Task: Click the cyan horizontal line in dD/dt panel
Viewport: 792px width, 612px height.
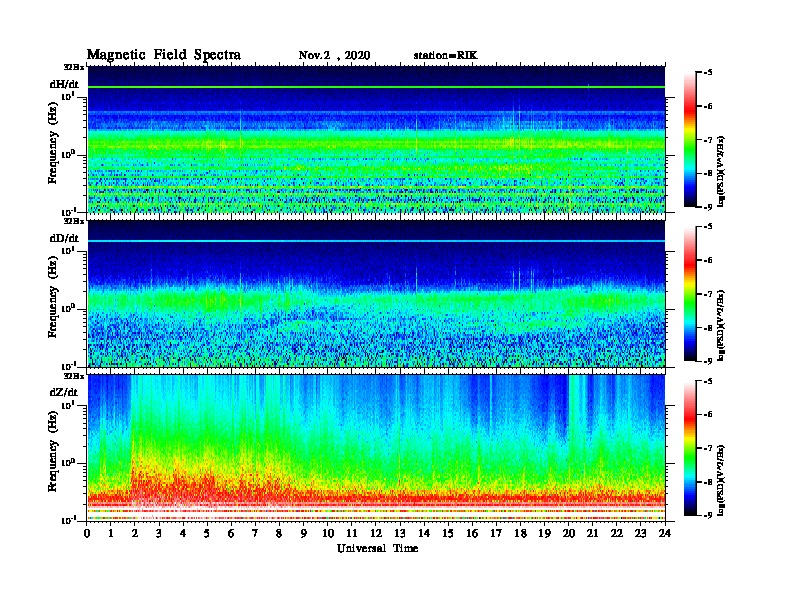Action: click(376, 241)
